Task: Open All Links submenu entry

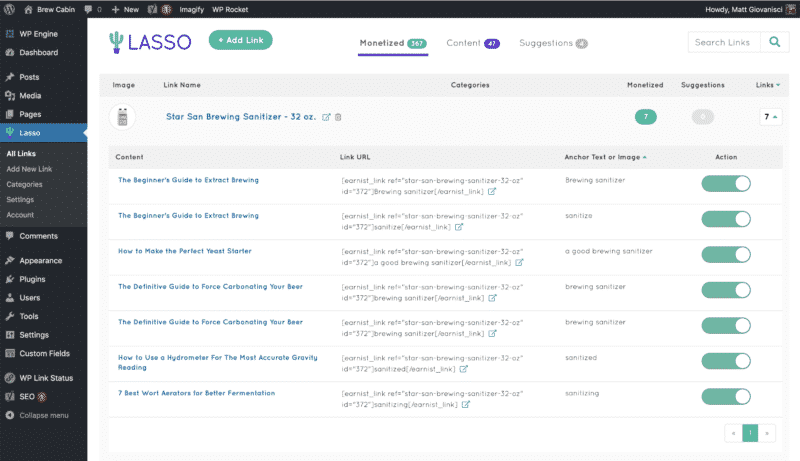Action: pos(21,153)
